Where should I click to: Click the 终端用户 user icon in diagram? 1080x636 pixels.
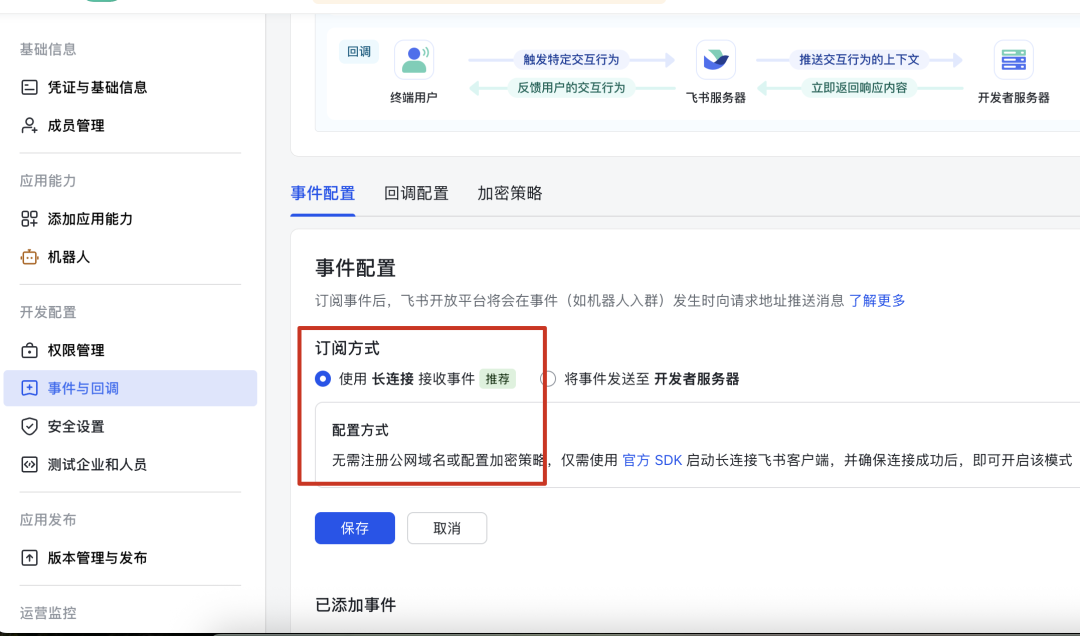(x=415, y=57)
